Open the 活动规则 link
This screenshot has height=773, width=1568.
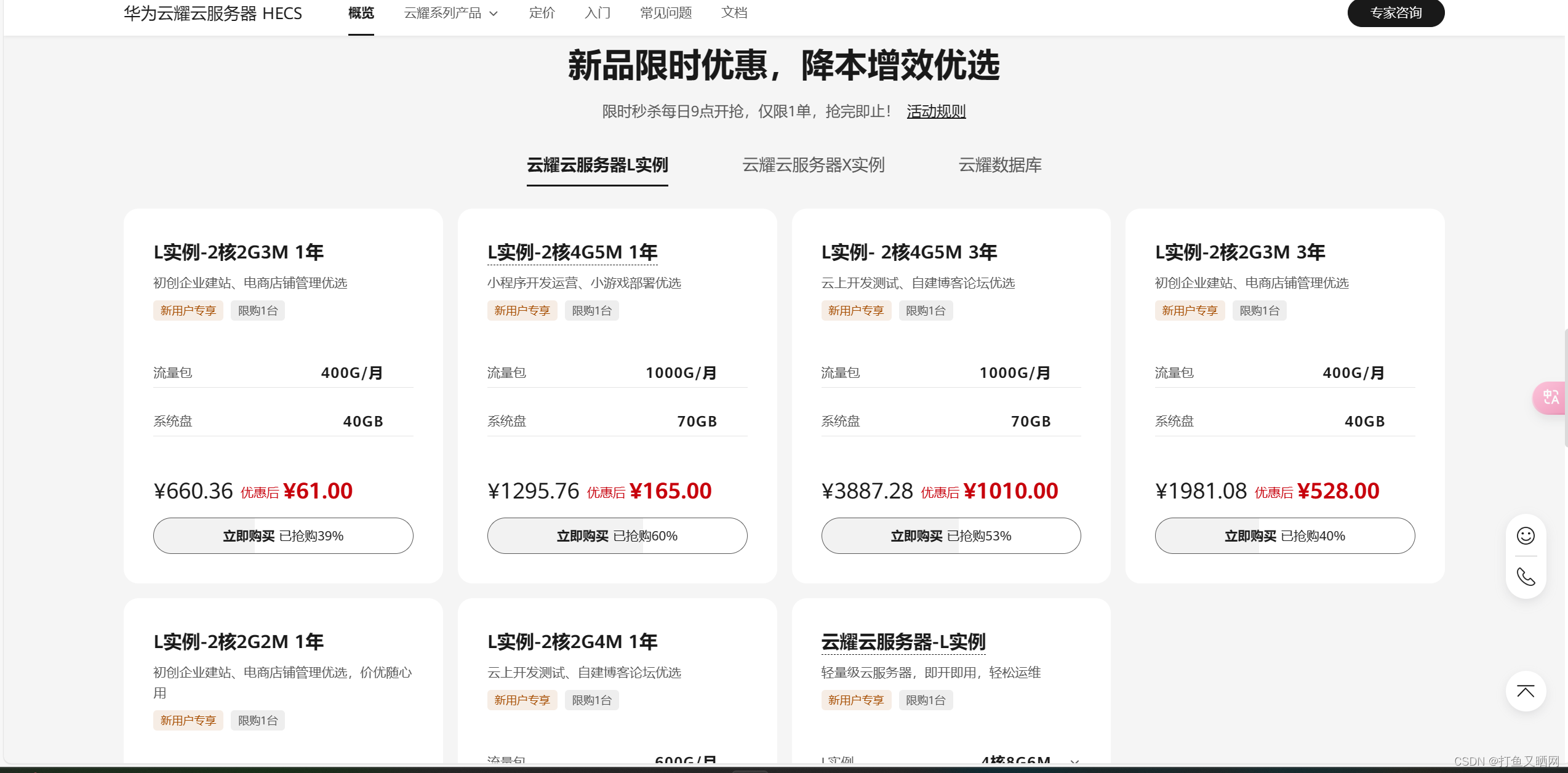coord(936,111)
